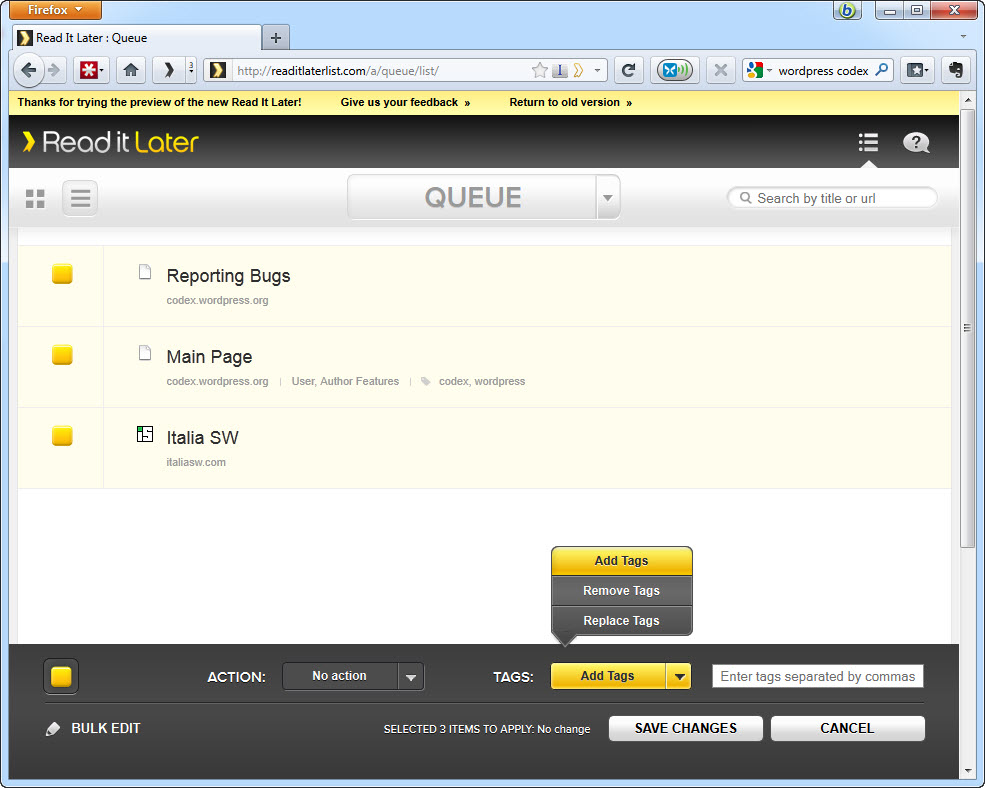Open the Firefox application menu
The image size is (985, 788).
(x=55, y=9)
